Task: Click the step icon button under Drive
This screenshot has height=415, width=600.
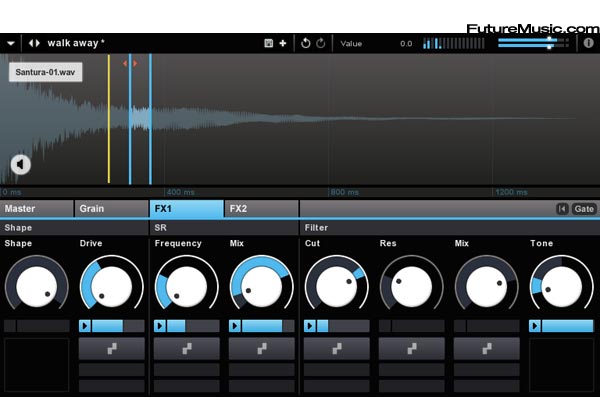Action: (x=112, y=349)
